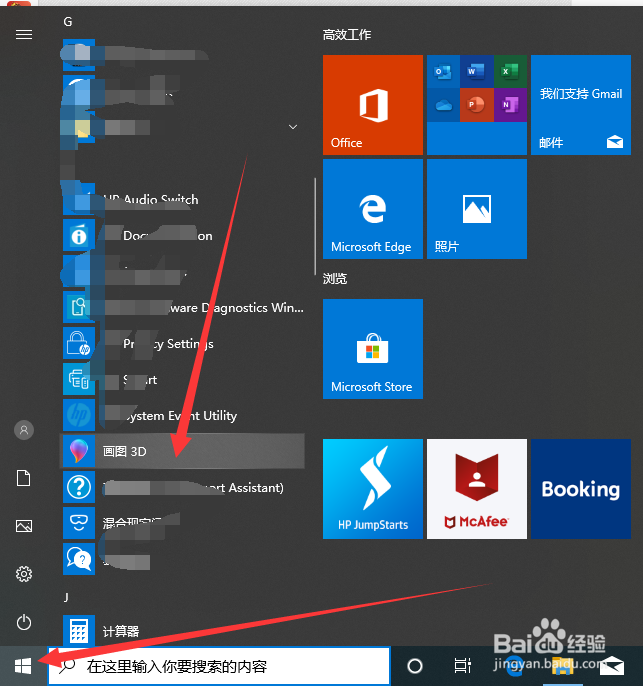Open the Office tile

(373, 105)
